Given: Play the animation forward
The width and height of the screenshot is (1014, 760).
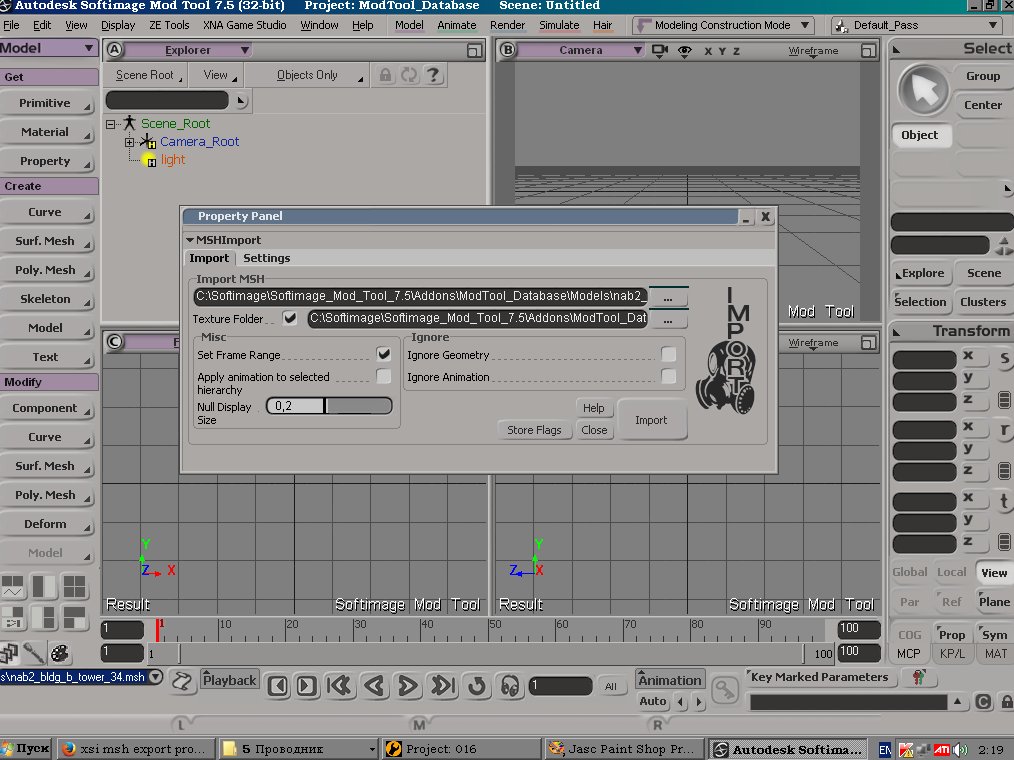Looking at the screenshot, I should (407, 686).
